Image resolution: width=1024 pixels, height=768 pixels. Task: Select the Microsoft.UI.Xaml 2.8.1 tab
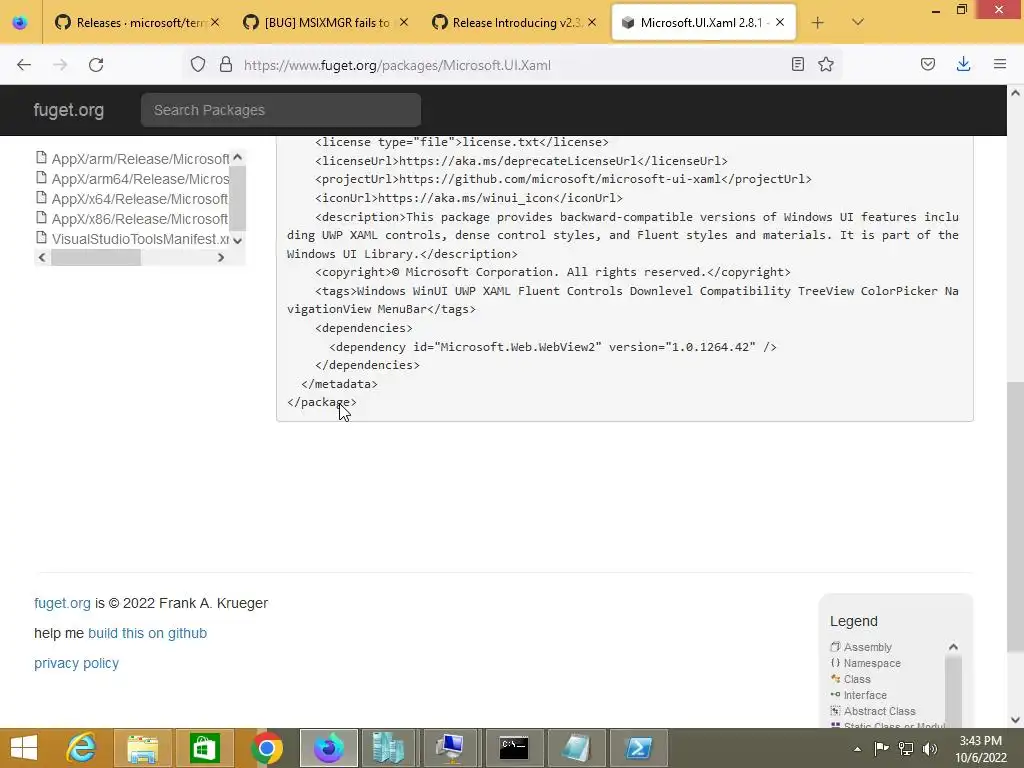coord(703,23)
